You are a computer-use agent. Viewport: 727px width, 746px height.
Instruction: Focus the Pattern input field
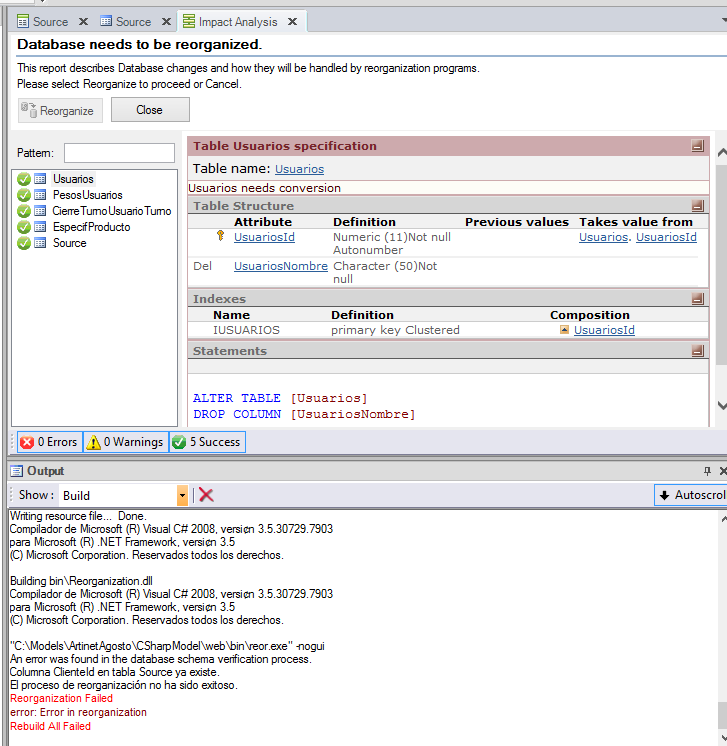coord(119,153)
